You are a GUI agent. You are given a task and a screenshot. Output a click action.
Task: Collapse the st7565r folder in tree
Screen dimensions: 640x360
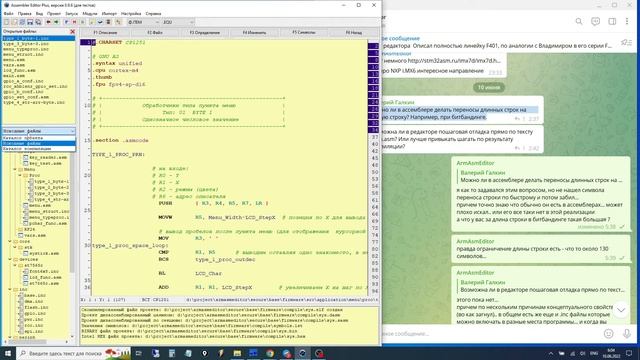[x=15, y=265]
